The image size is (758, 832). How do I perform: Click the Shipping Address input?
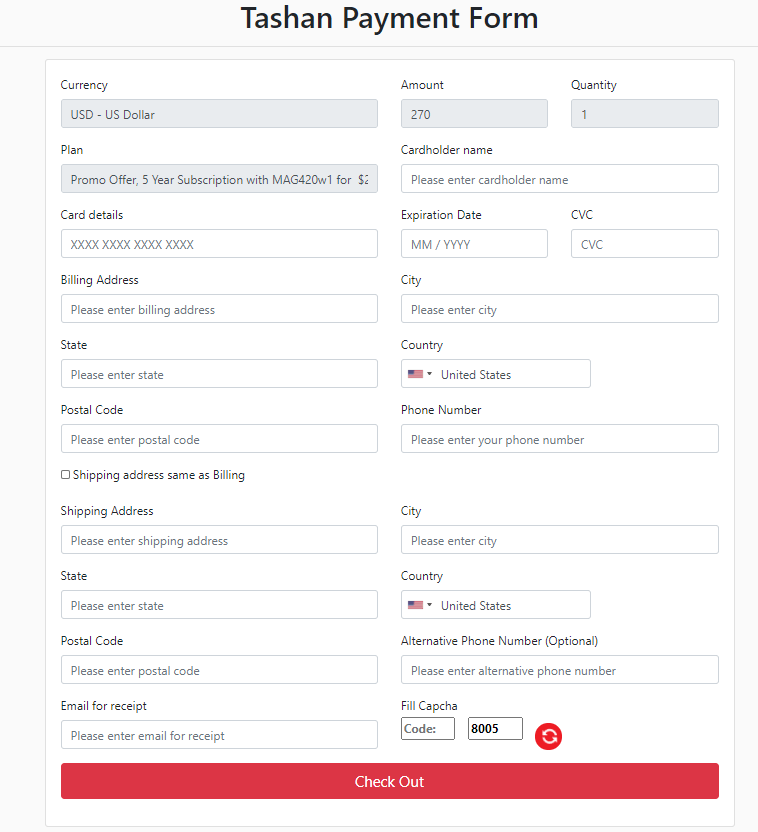[219, 540]
